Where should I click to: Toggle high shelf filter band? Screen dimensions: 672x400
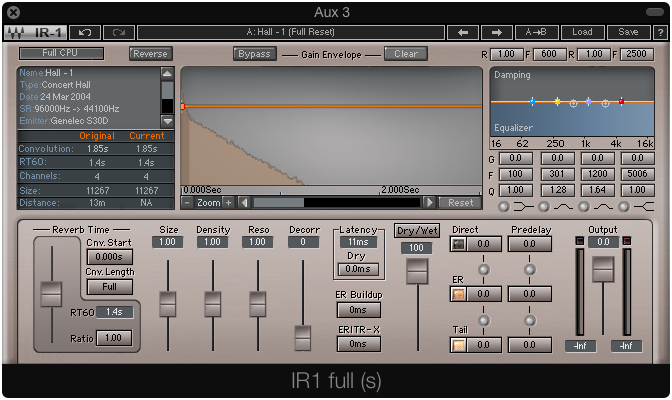[x=624, y=207]
